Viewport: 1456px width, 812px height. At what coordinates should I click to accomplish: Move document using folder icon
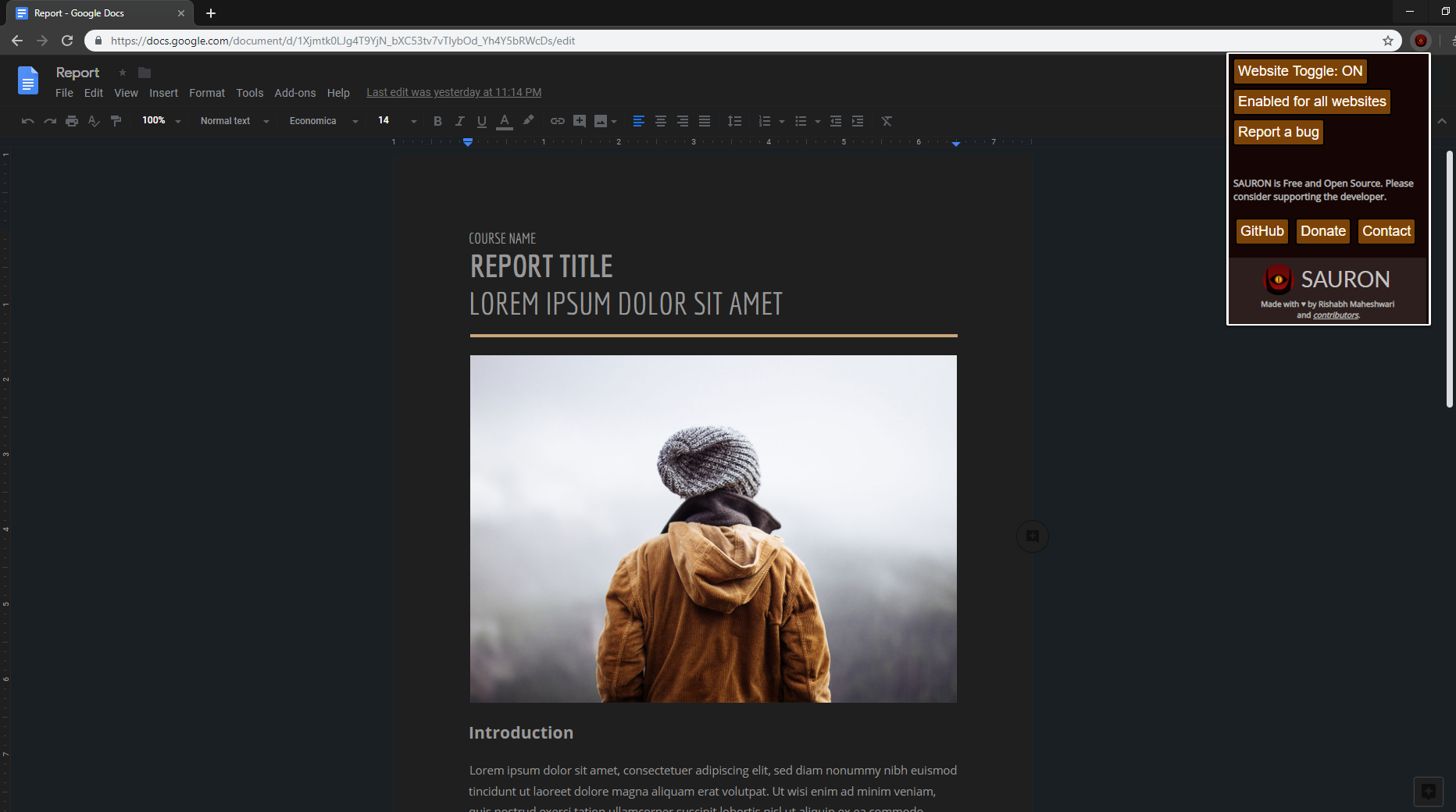[x=144, y=73]
